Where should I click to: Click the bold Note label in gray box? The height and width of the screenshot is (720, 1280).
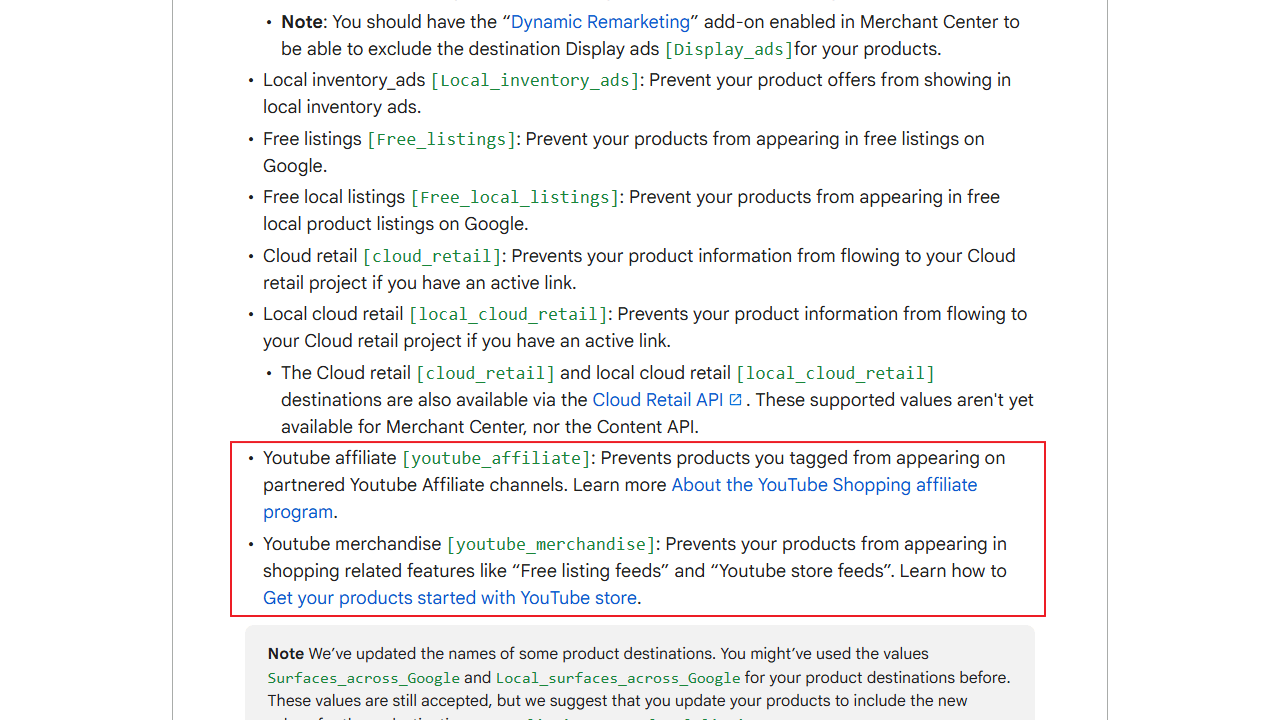pyautogui.click(x=285, y=654)
